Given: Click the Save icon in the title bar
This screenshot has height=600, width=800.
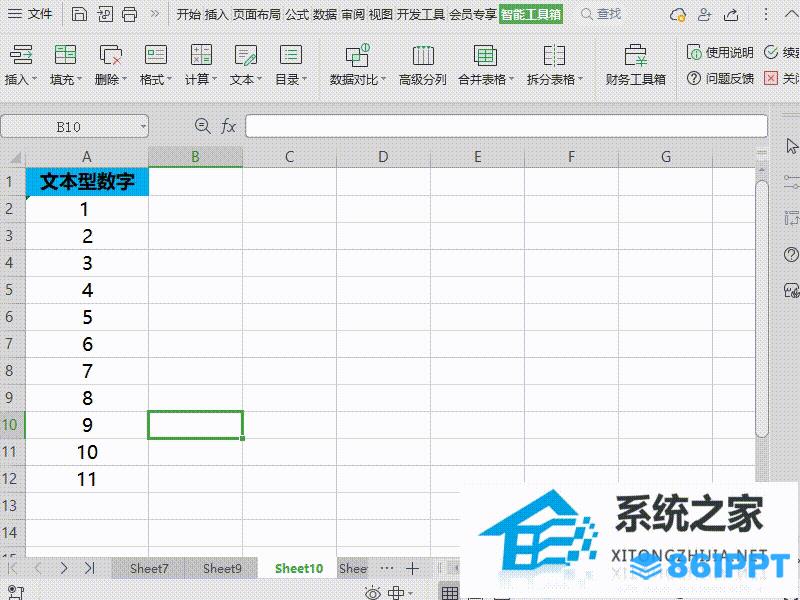Looking at the screenshot, I should 79,14.
